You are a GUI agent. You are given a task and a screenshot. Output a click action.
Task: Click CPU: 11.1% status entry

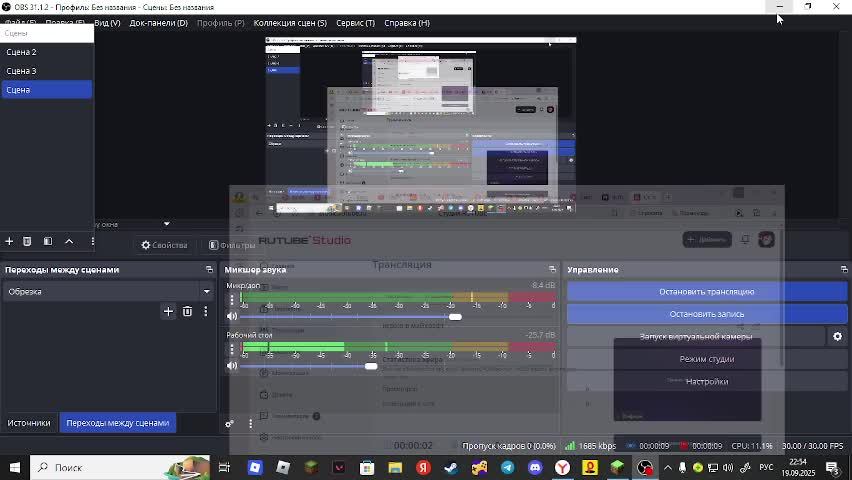752,446
